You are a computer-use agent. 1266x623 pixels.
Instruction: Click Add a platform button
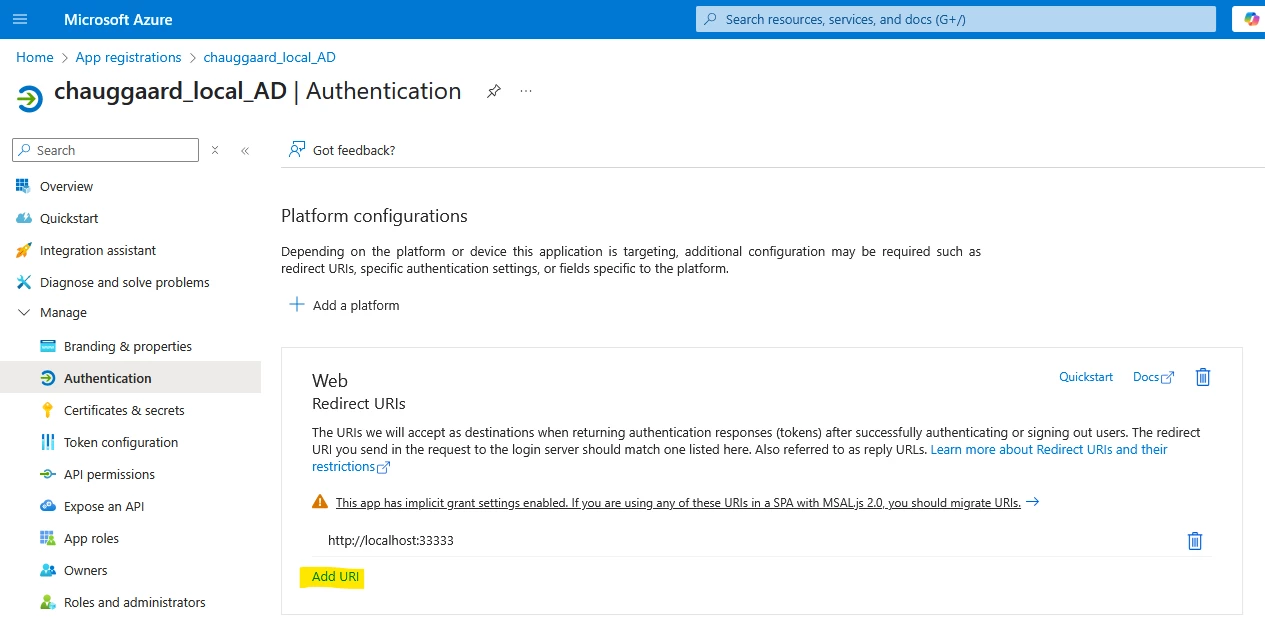345,305
